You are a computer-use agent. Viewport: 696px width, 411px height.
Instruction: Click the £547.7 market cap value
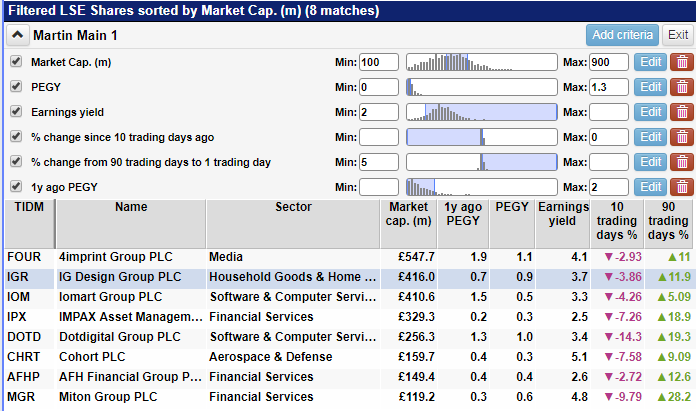click(416, 257)
